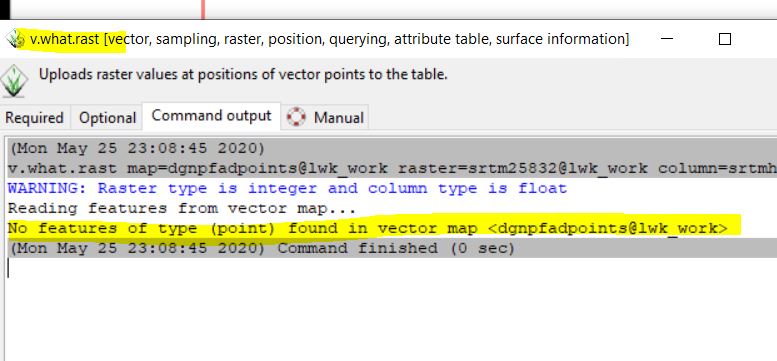The height and width of the screenshot is (361, 777).
Task: Select the Command output tab
Action: pyautogui.click(x=211, y=116)
